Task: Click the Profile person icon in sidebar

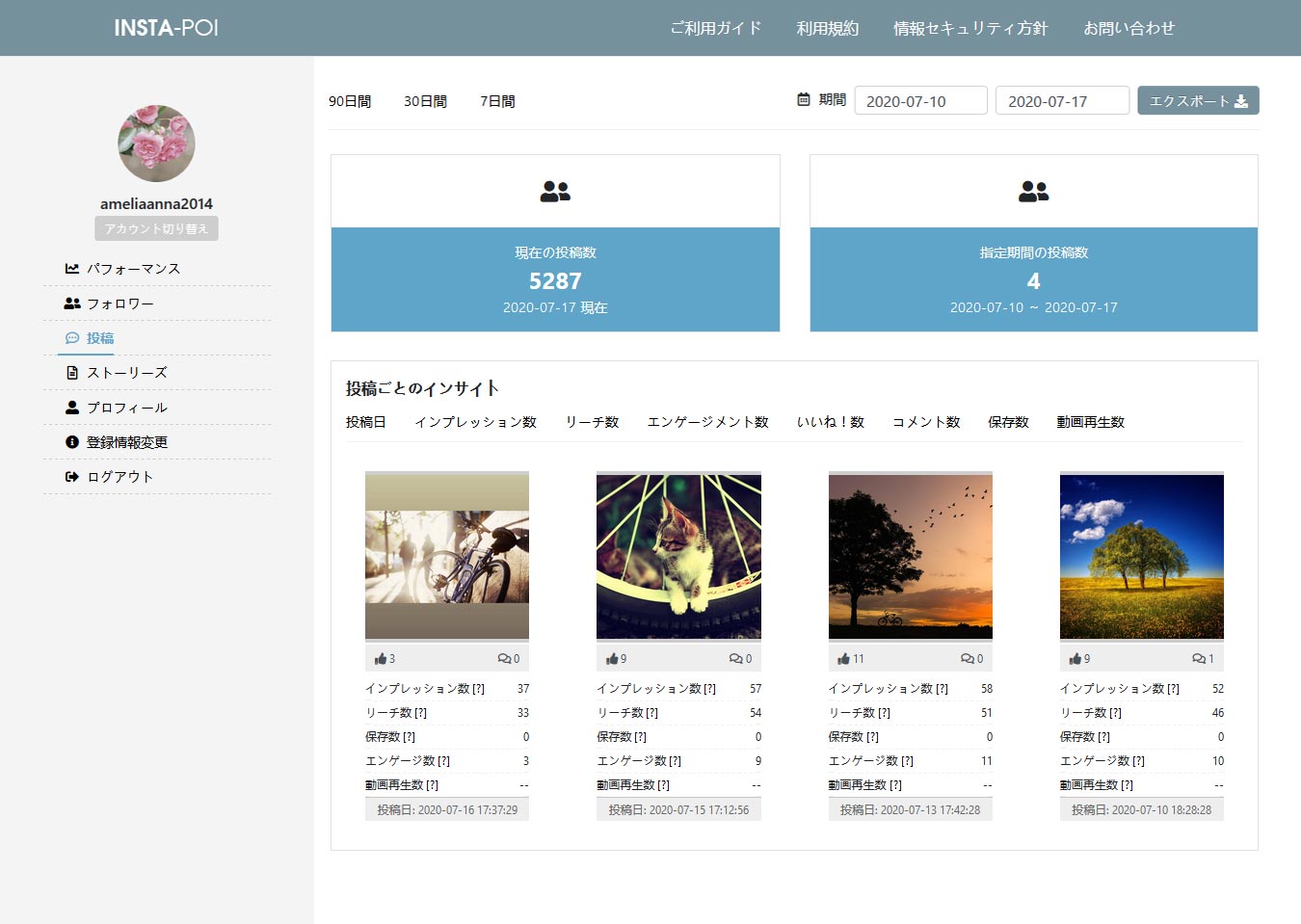Action: [x=72, y=408]
